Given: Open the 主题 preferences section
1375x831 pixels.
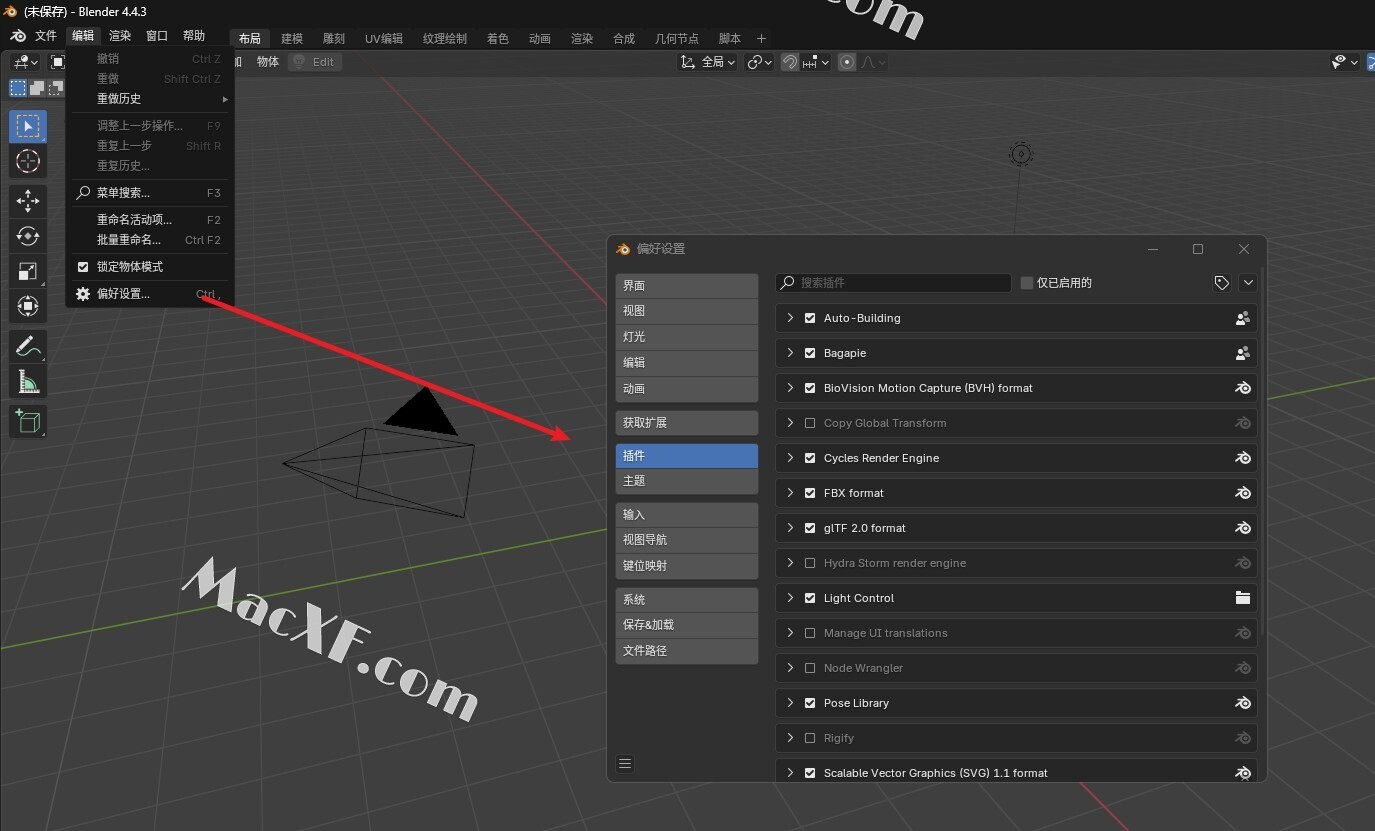Looking at the screenshot, I should 687,481.
